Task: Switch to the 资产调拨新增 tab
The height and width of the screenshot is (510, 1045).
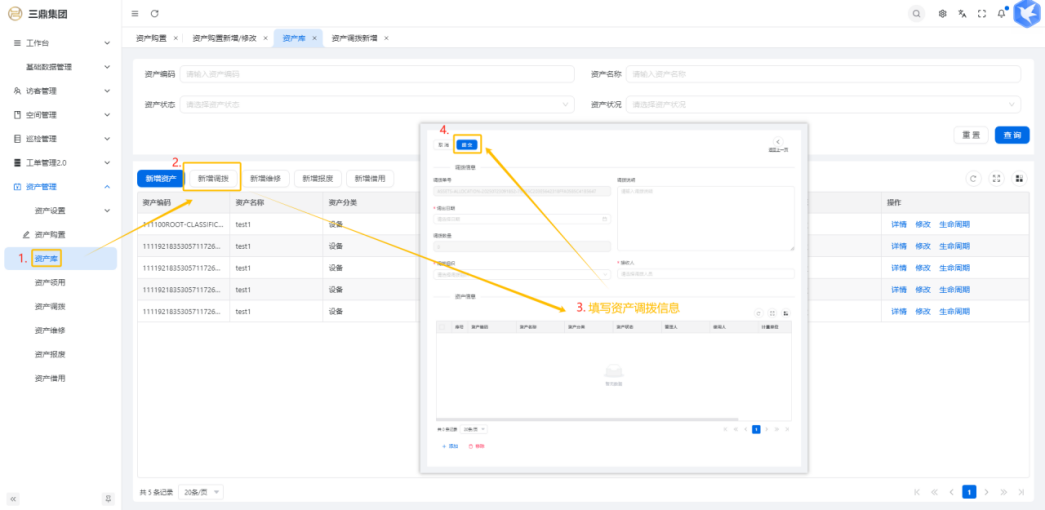Action: [x=354, y=38]
